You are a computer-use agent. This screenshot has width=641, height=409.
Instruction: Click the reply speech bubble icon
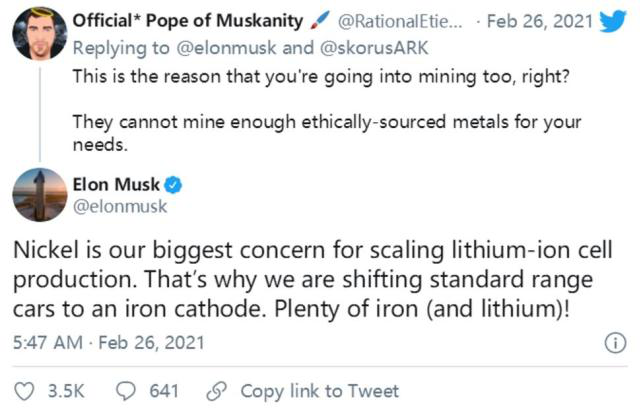click(x=127, y=391)
